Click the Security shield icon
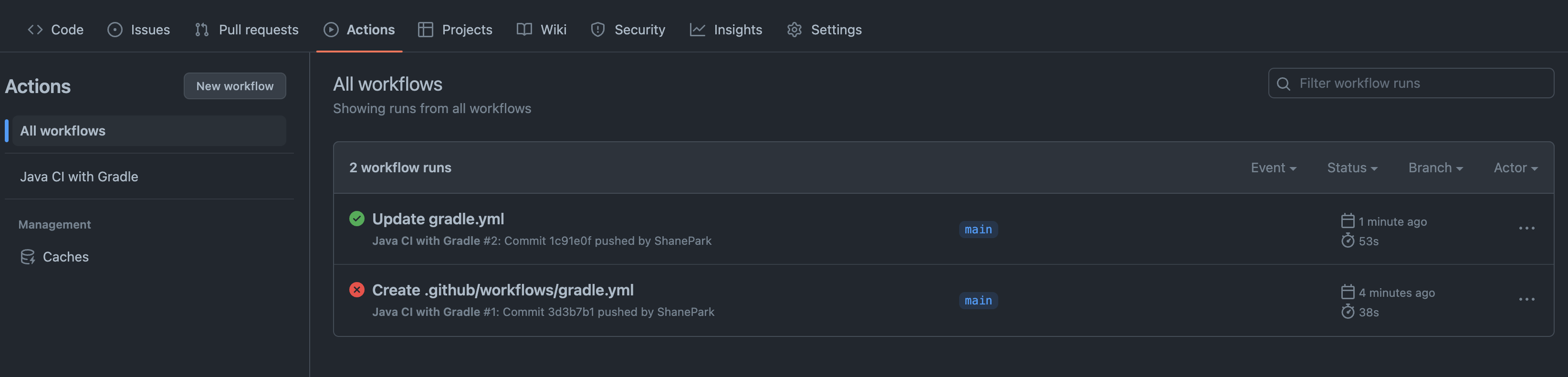Screen dimensions: 1568x377 [598, 29]
